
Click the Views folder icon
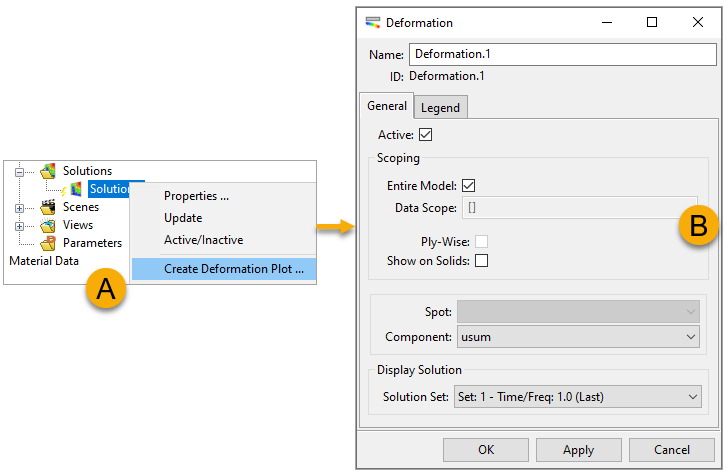(x=48, y=225)
